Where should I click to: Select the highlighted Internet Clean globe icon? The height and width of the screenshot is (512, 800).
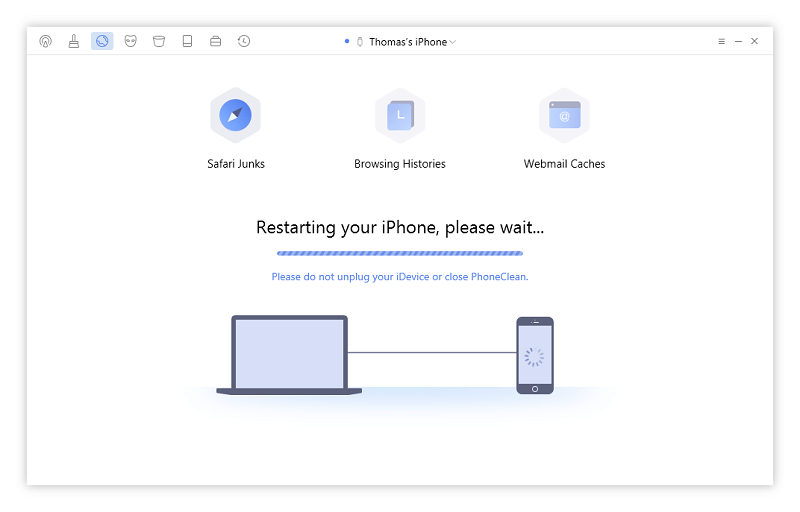pyautogui.click(x=102, y=41)
